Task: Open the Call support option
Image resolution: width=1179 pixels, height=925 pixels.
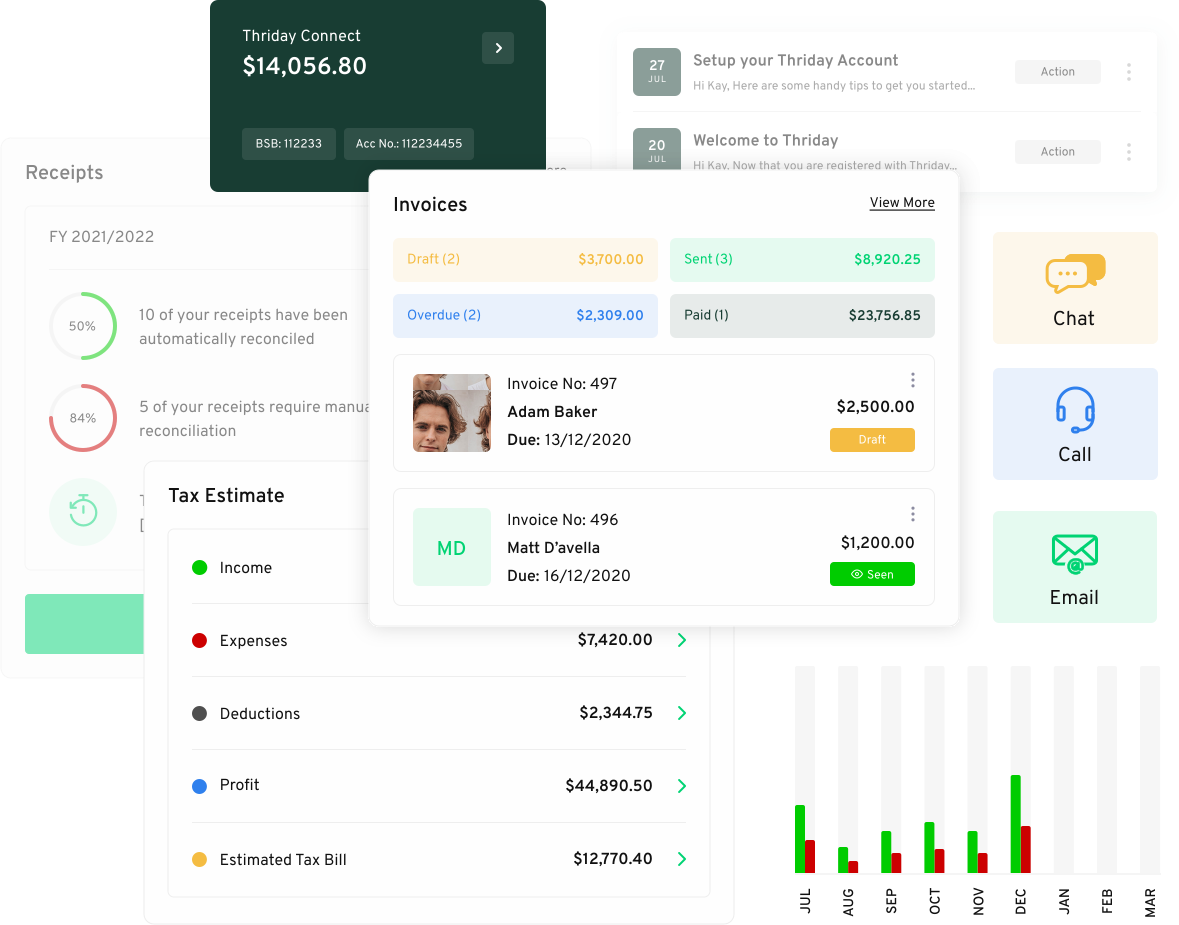Action: 1074,424
